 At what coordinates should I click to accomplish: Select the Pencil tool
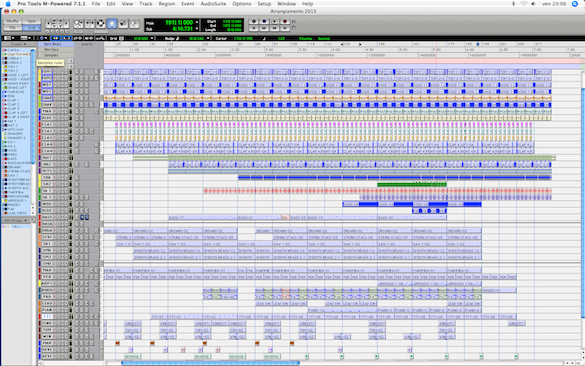tap(134, 24)
